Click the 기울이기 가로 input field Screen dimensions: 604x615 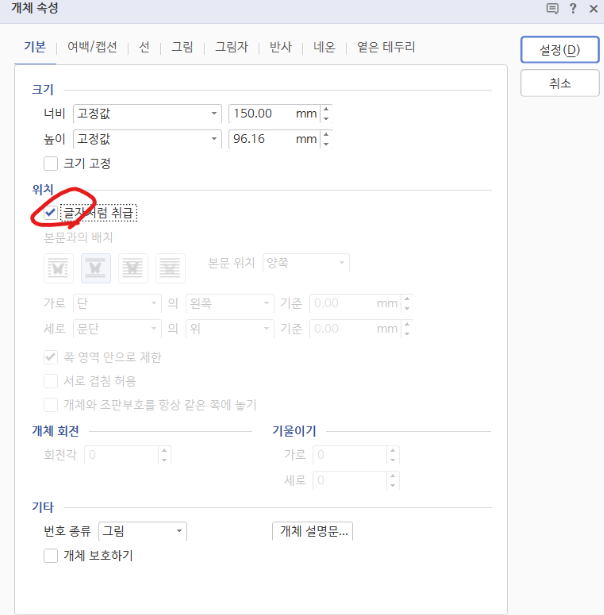350,455
